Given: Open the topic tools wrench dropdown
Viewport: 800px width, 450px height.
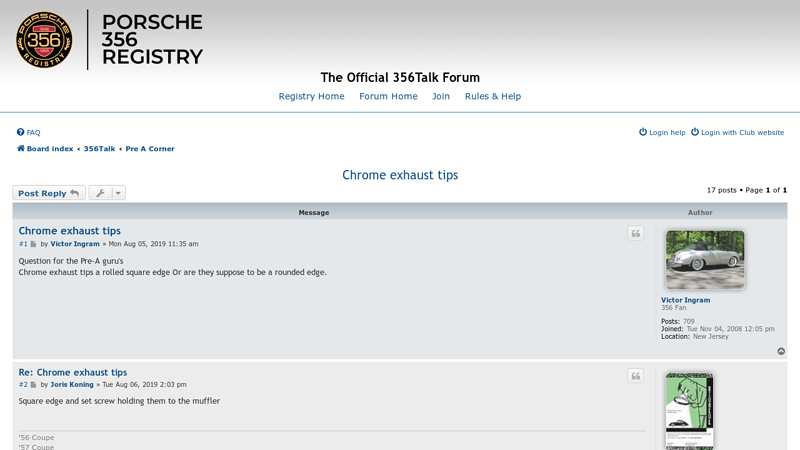Looking at the screenshot, I should coord(107,193).
